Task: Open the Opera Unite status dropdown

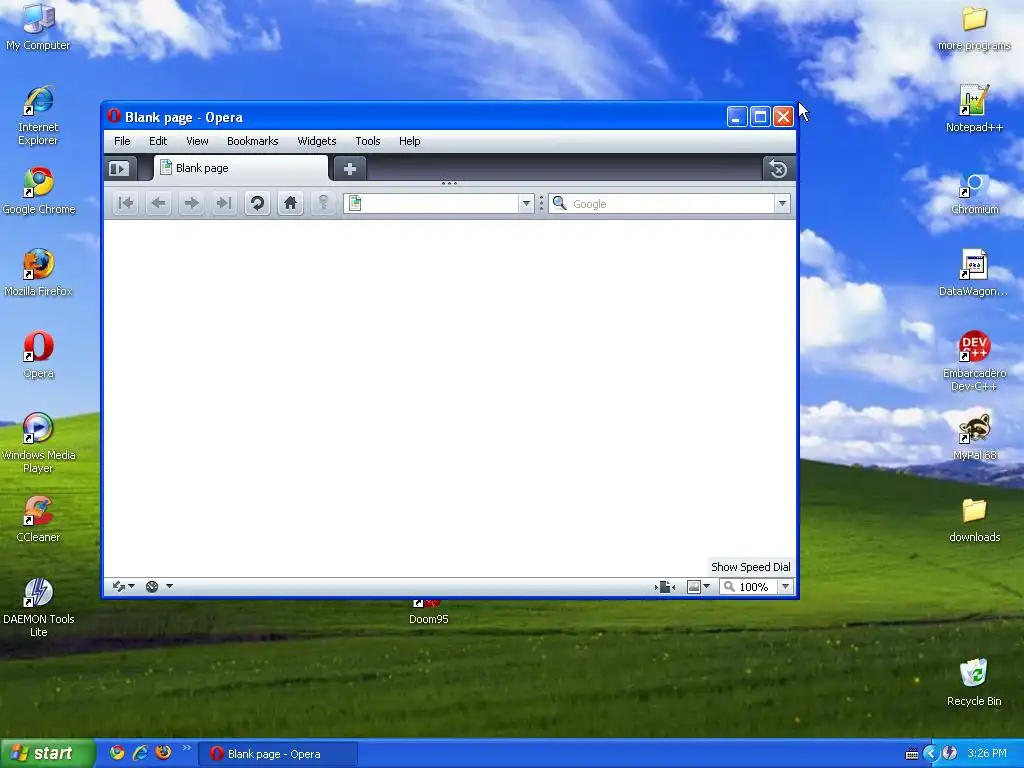Action: (159, 586)
